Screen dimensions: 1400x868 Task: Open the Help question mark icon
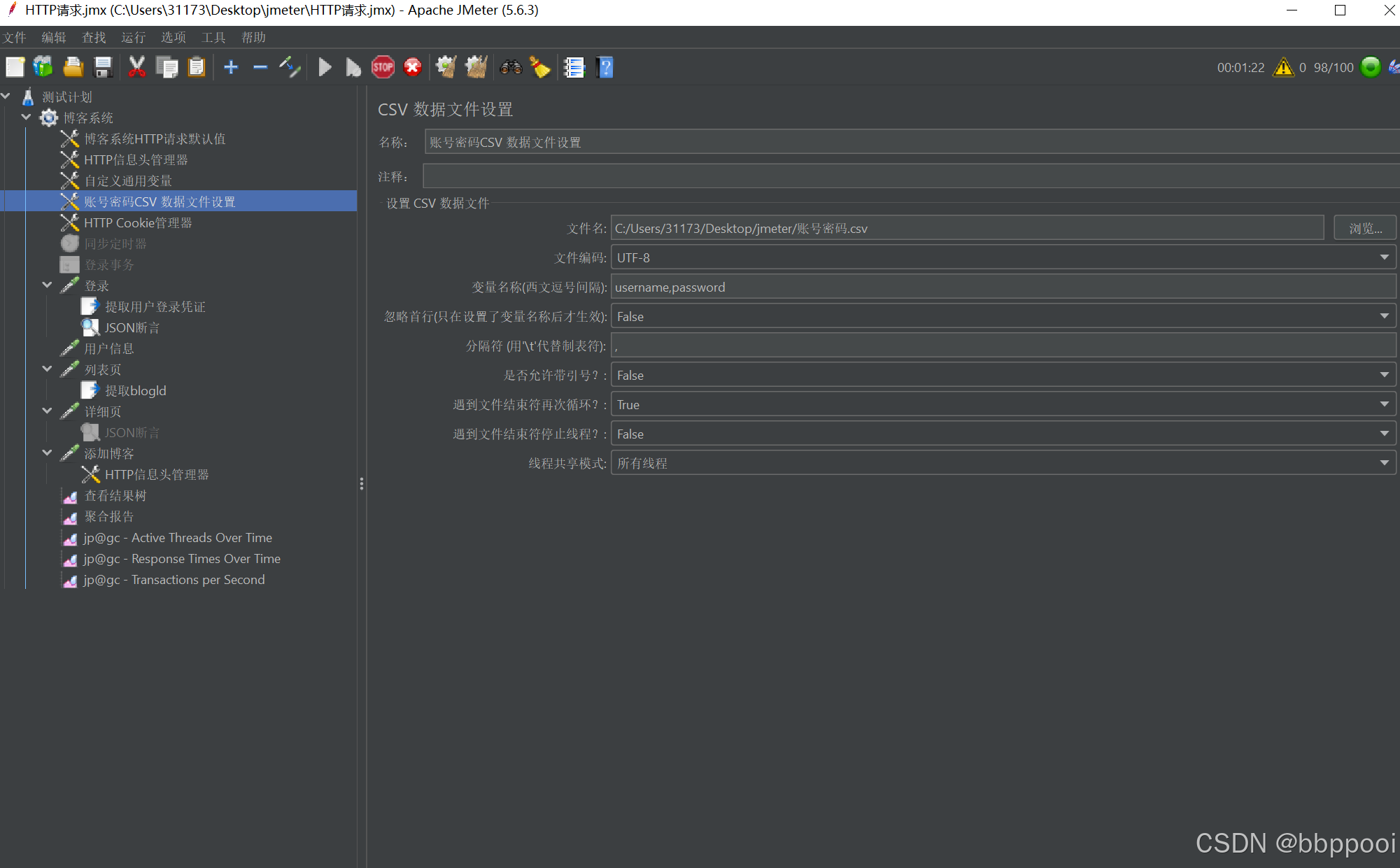pos(605,67)
